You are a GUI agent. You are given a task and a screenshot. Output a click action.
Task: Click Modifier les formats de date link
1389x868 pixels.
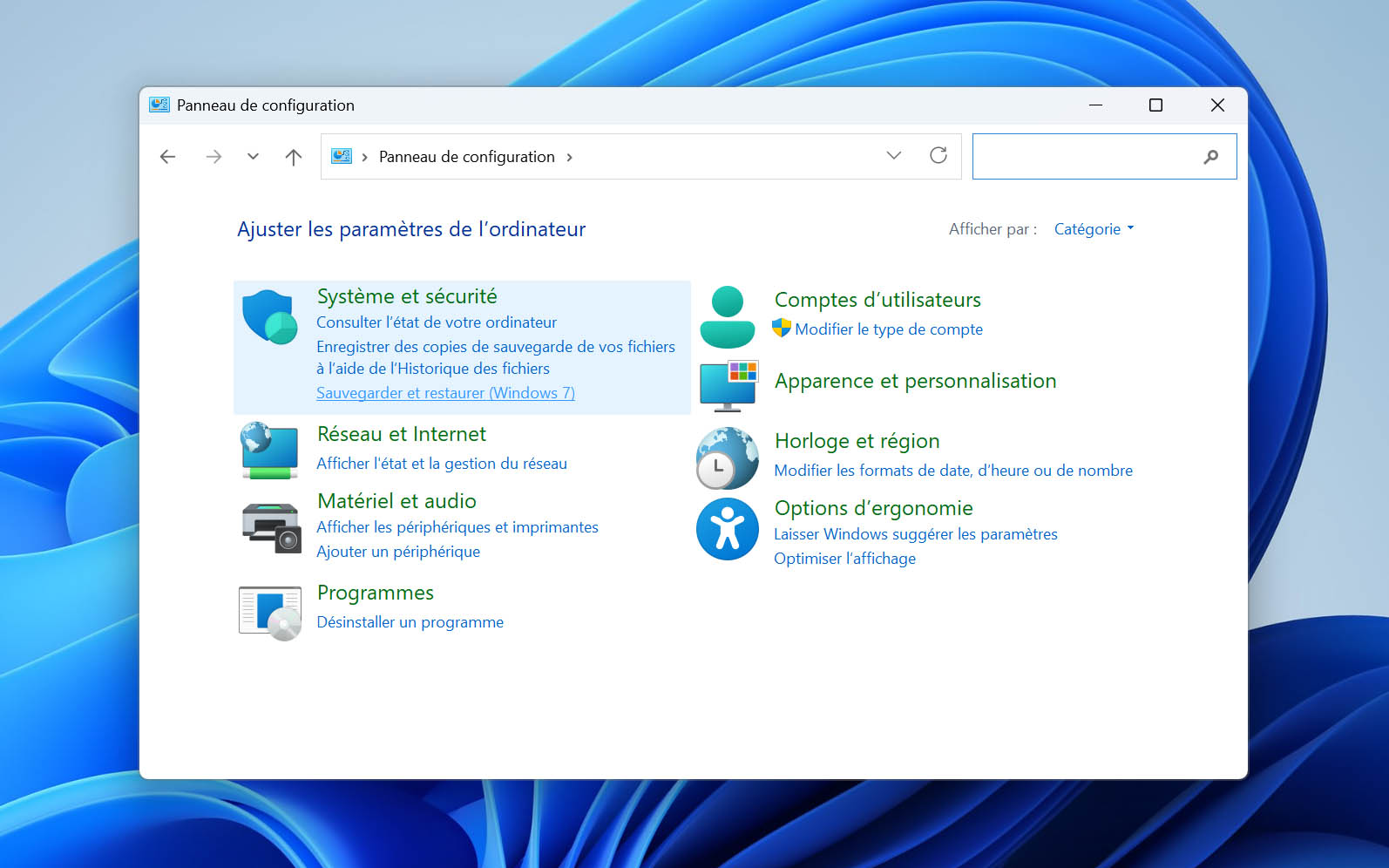click(x=953, y=471)
